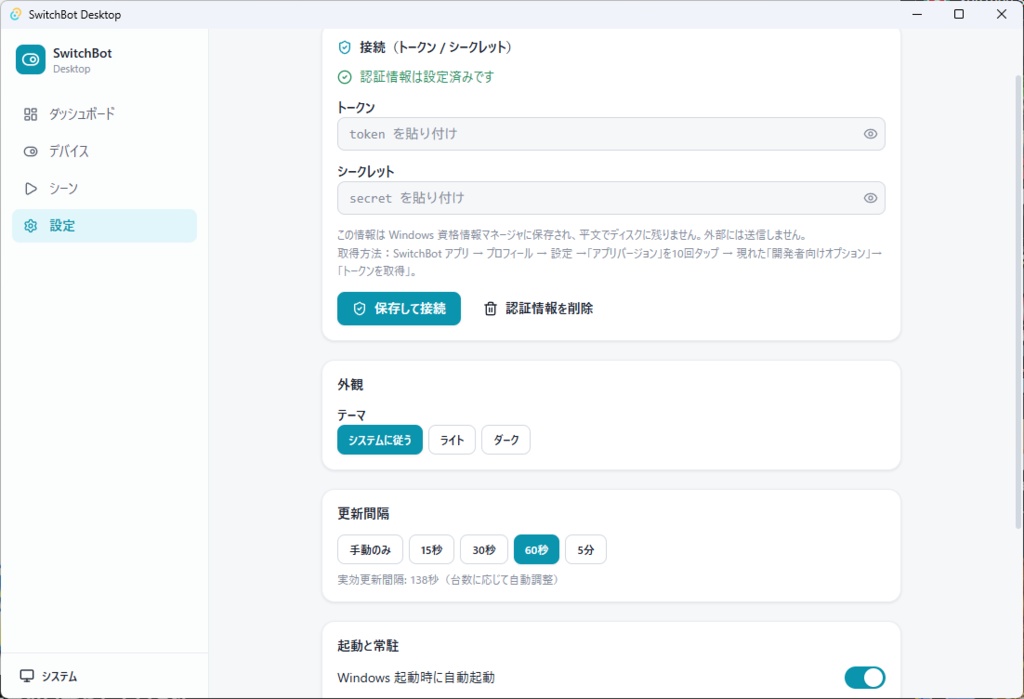Click the SwitchBot logo icon in sidebar
Image resolution: width=1024 pixels, height=699 pixels.
click(x=31, y=59)
